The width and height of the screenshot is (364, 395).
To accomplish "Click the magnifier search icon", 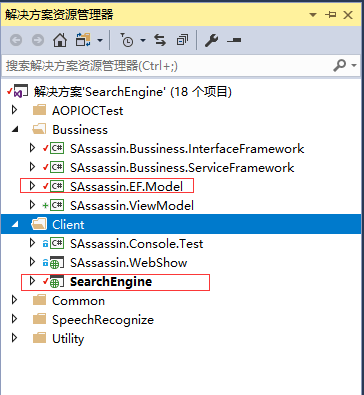I will click(x=339, y=65).
